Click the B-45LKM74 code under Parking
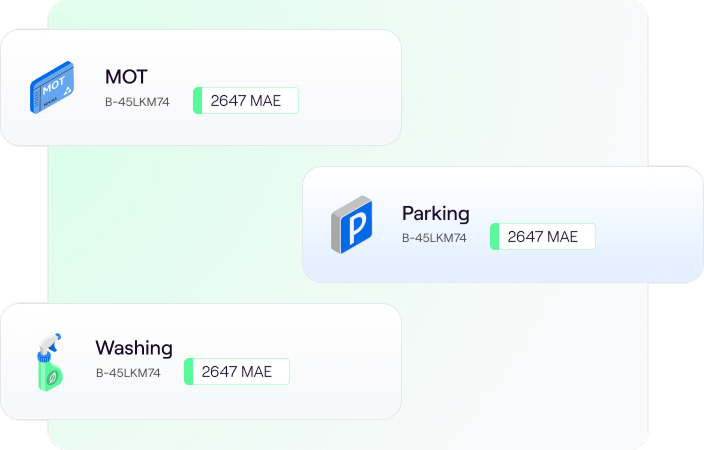This screenshot has height=450, width=704. pos(434,238)
